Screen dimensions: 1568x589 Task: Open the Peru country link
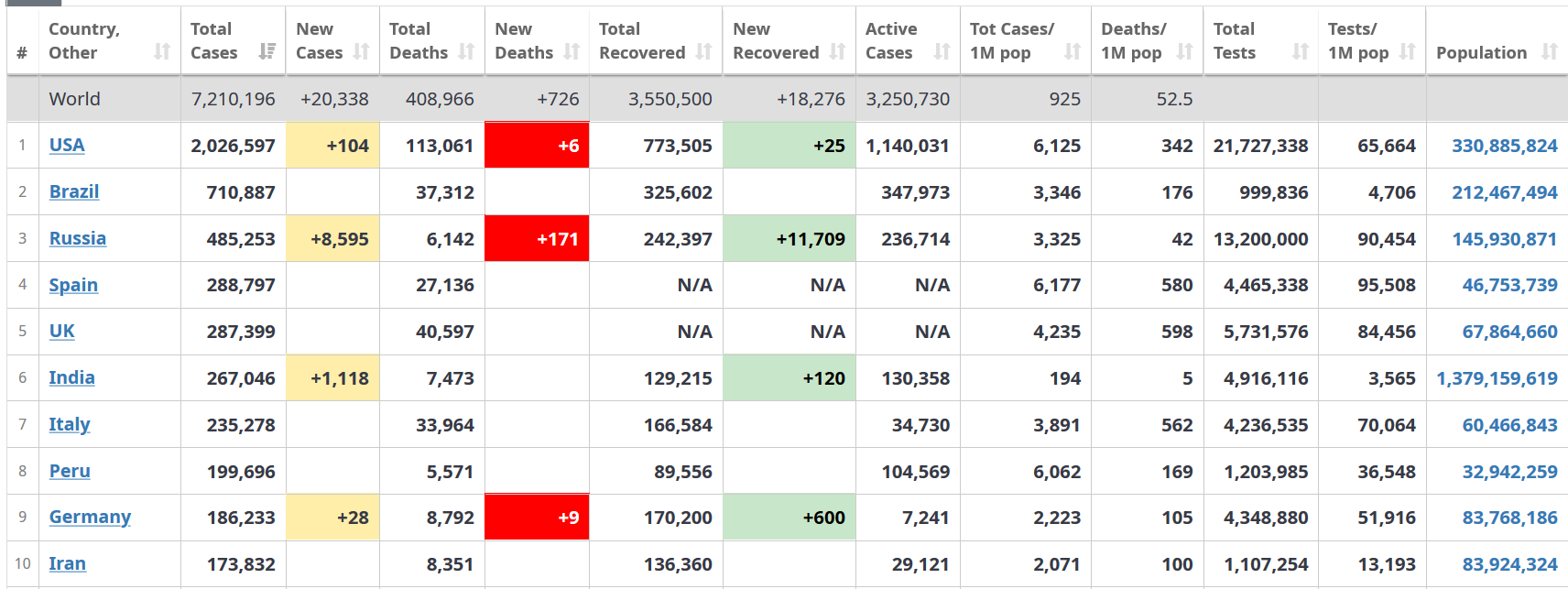click(x=70, y=471)
